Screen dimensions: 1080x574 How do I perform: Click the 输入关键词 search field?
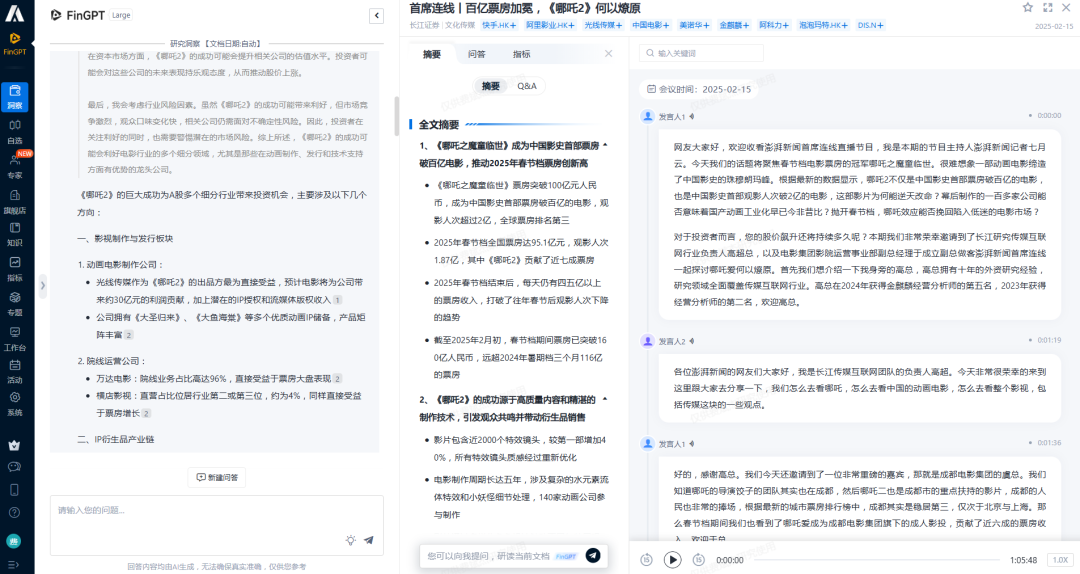tap(701, 53)
